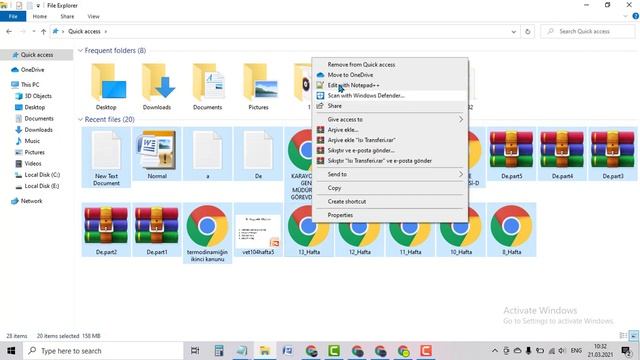Go up one folder level
Screen dimensions: 640x360
click(x=43, y=31)
